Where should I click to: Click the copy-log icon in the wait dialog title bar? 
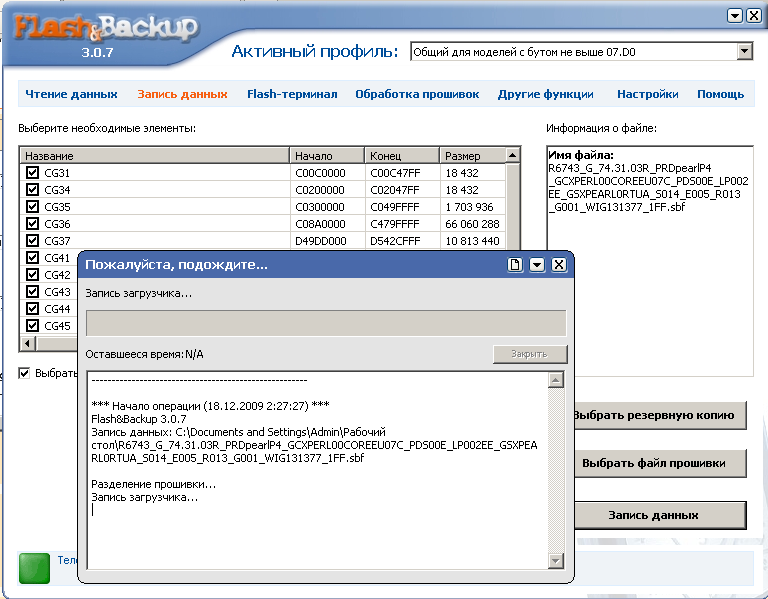point(515,265)
